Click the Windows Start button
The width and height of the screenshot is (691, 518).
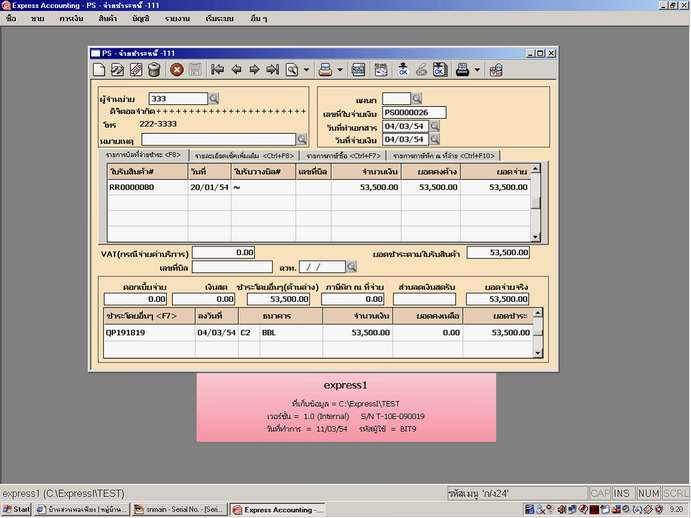pos(17,509)
